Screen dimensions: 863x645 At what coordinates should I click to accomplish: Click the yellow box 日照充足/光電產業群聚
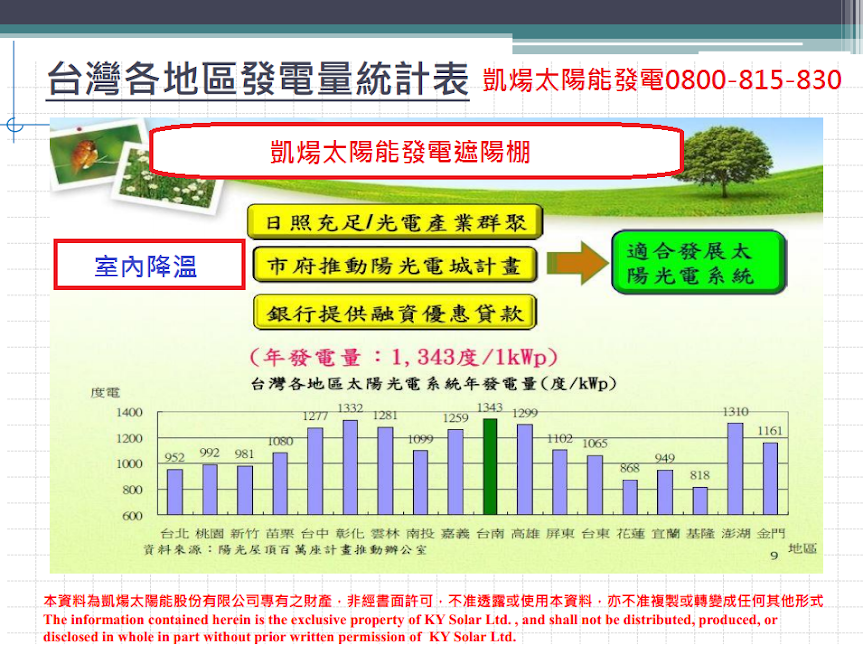(x=395, y=222)
